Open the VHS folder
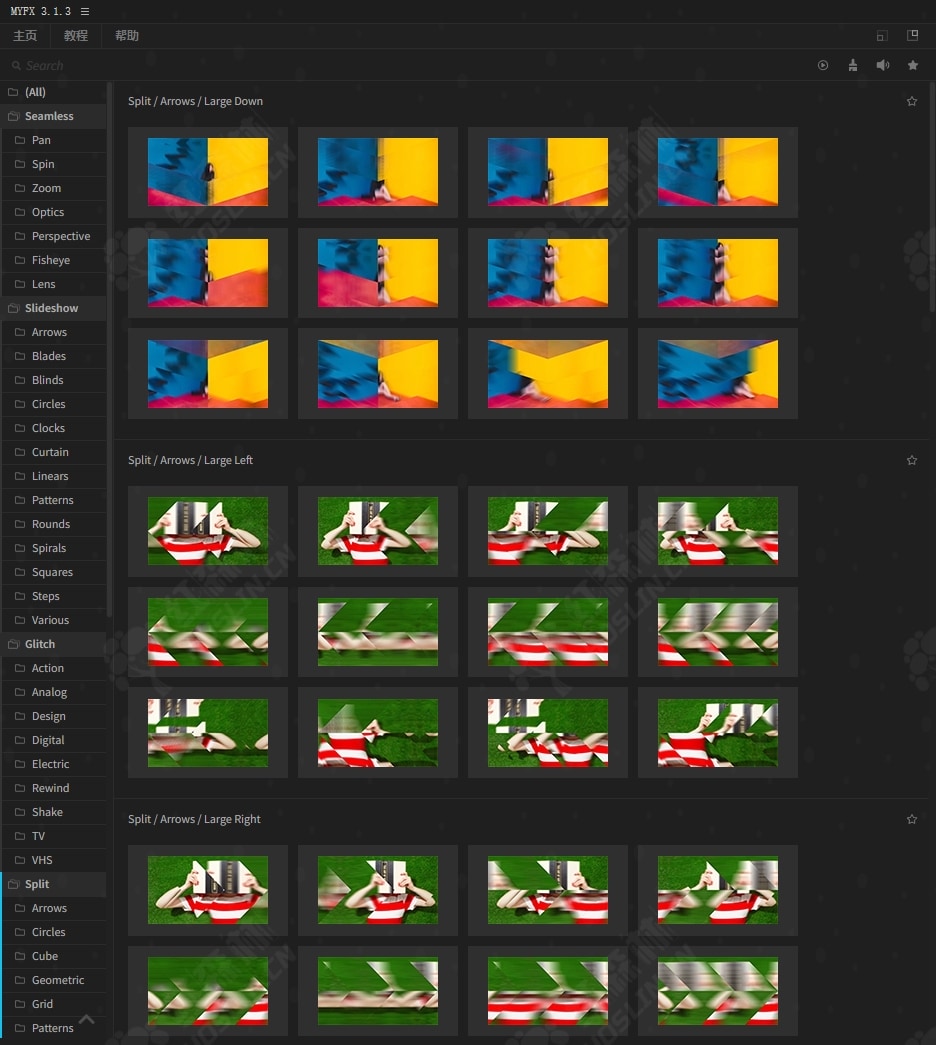Viewport: 936px width, 1045px height. coord(54,860)
